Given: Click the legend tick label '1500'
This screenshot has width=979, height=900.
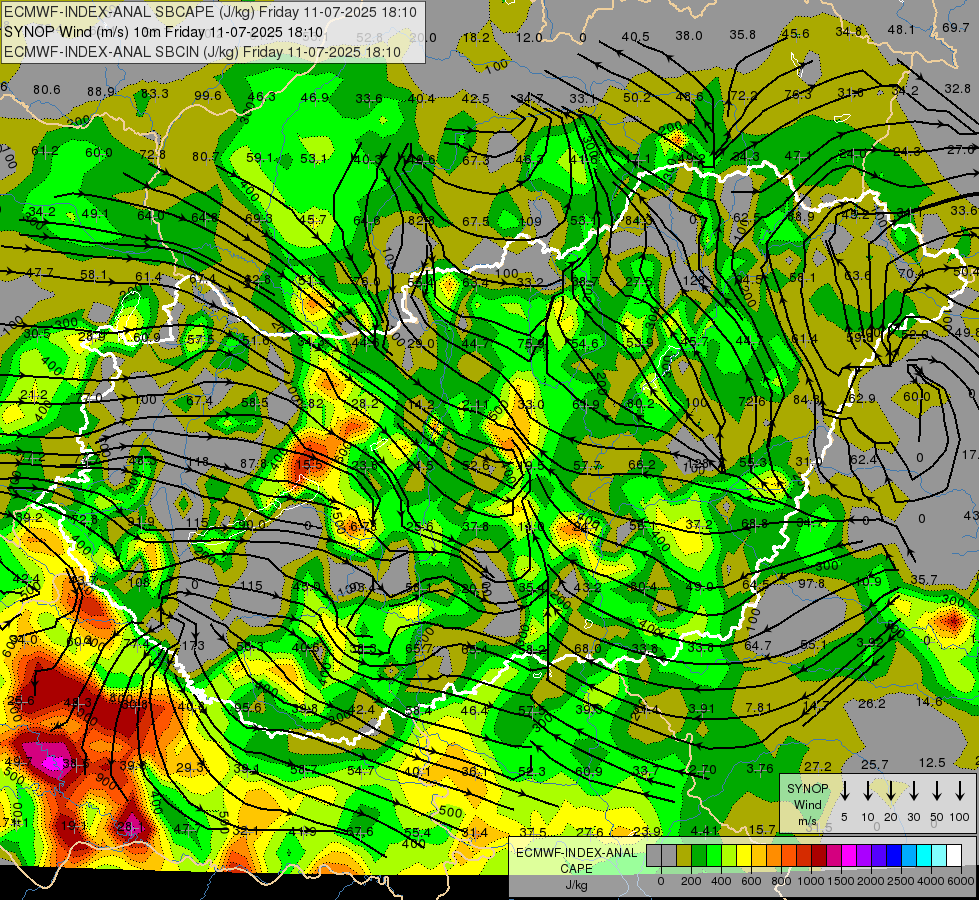Looking at the screenshot, I should [840, 881].
